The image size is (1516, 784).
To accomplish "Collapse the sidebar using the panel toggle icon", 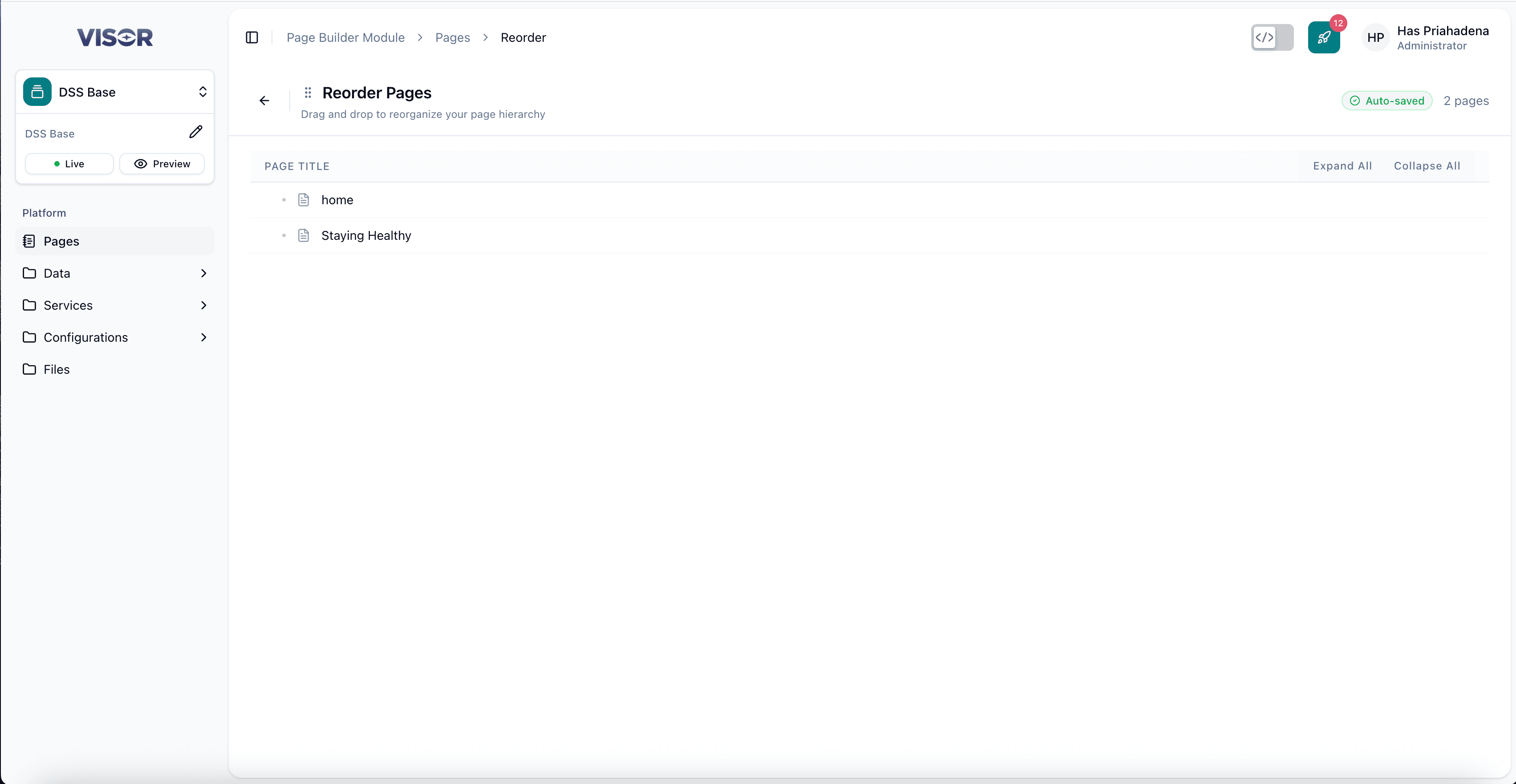I will (x=251, y=37).
